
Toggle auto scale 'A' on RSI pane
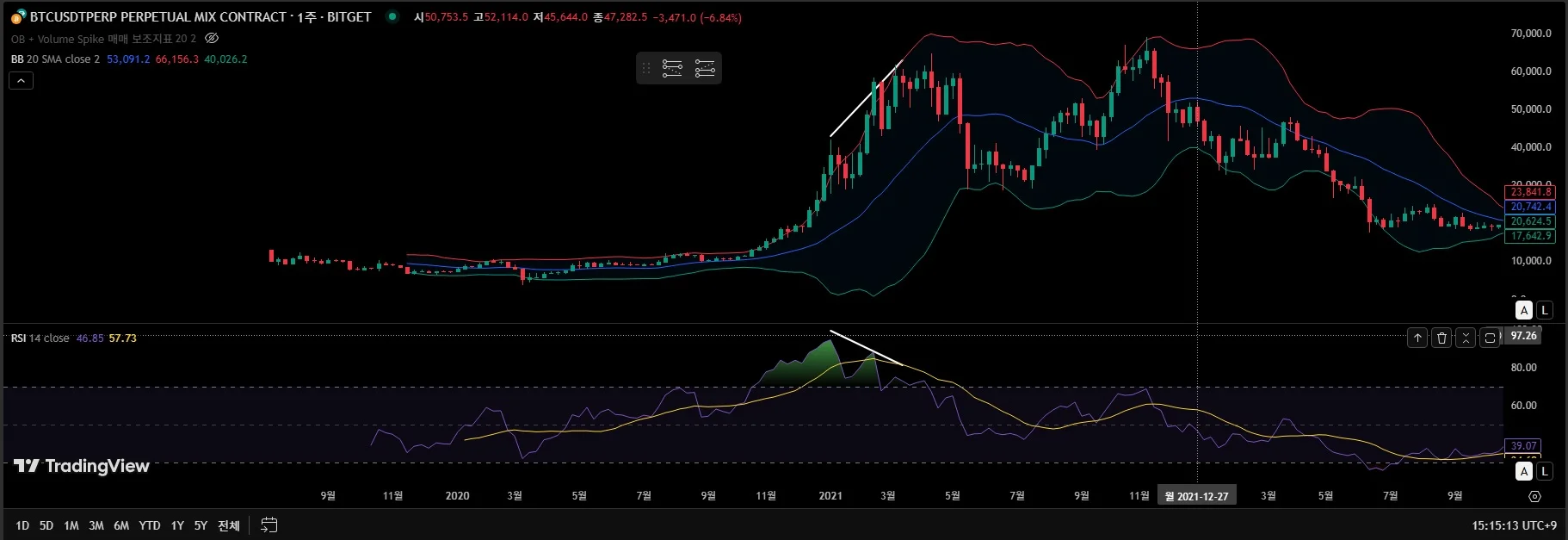[1524, 471]
